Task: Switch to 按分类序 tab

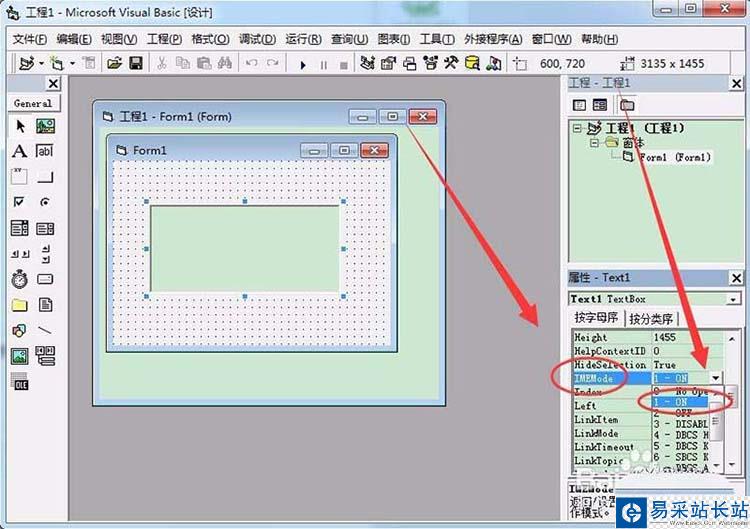Action: (x=651, y=319)
